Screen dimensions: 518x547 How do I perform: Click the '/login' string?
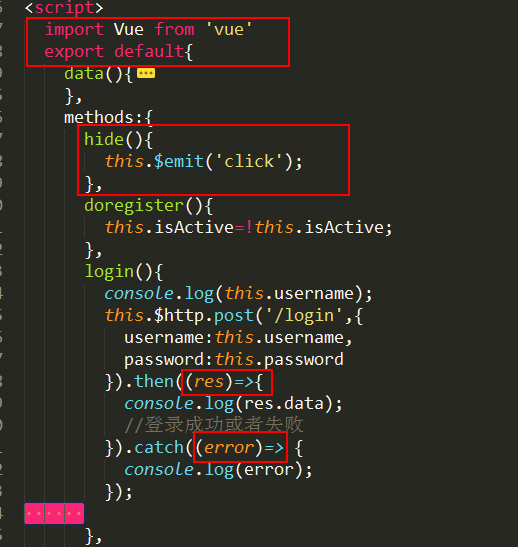[304, 315]
